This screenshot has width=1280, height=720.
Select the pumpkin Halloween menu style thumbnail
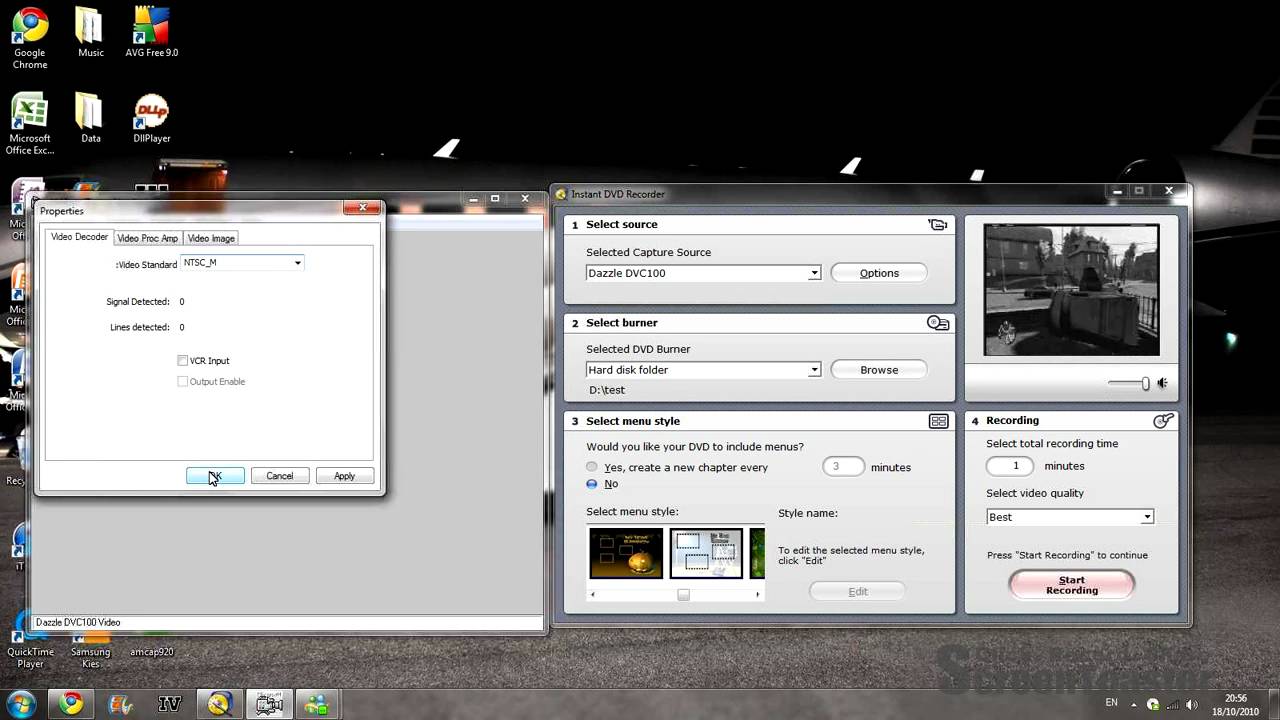click(626, 554)
